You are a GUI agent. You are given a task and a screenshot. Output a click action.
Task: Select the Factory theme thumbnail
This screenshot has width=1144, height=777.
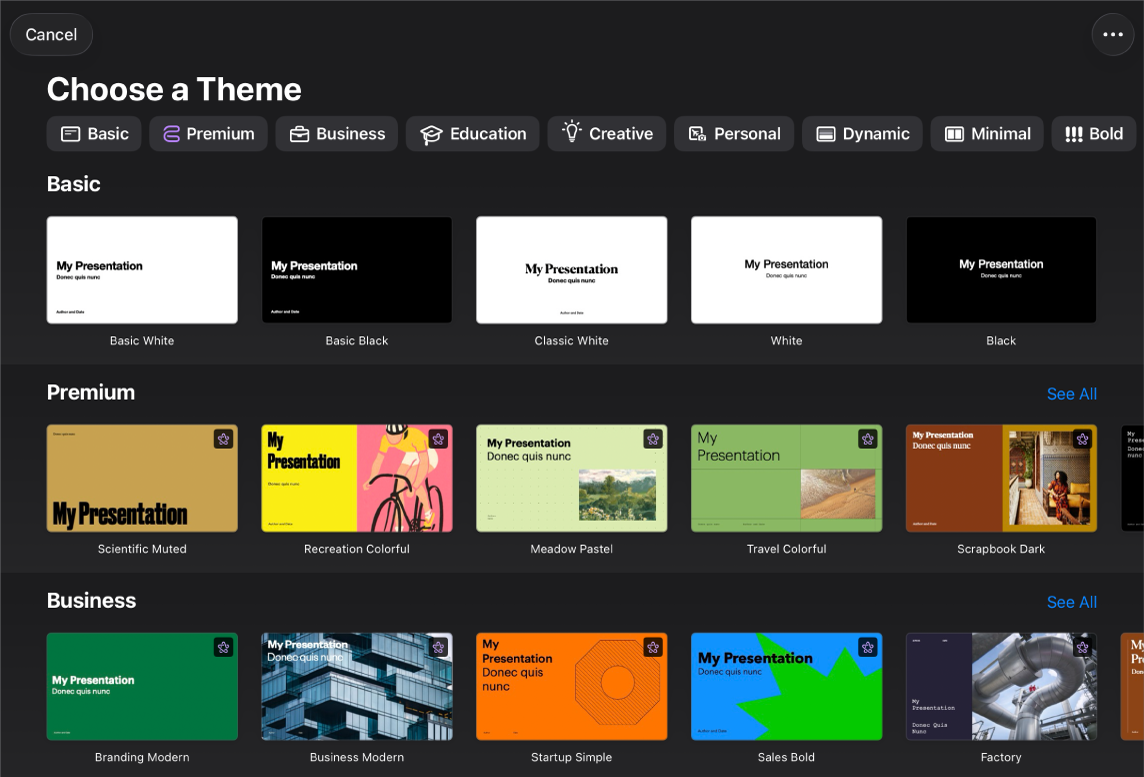[x=1000, y=686]
